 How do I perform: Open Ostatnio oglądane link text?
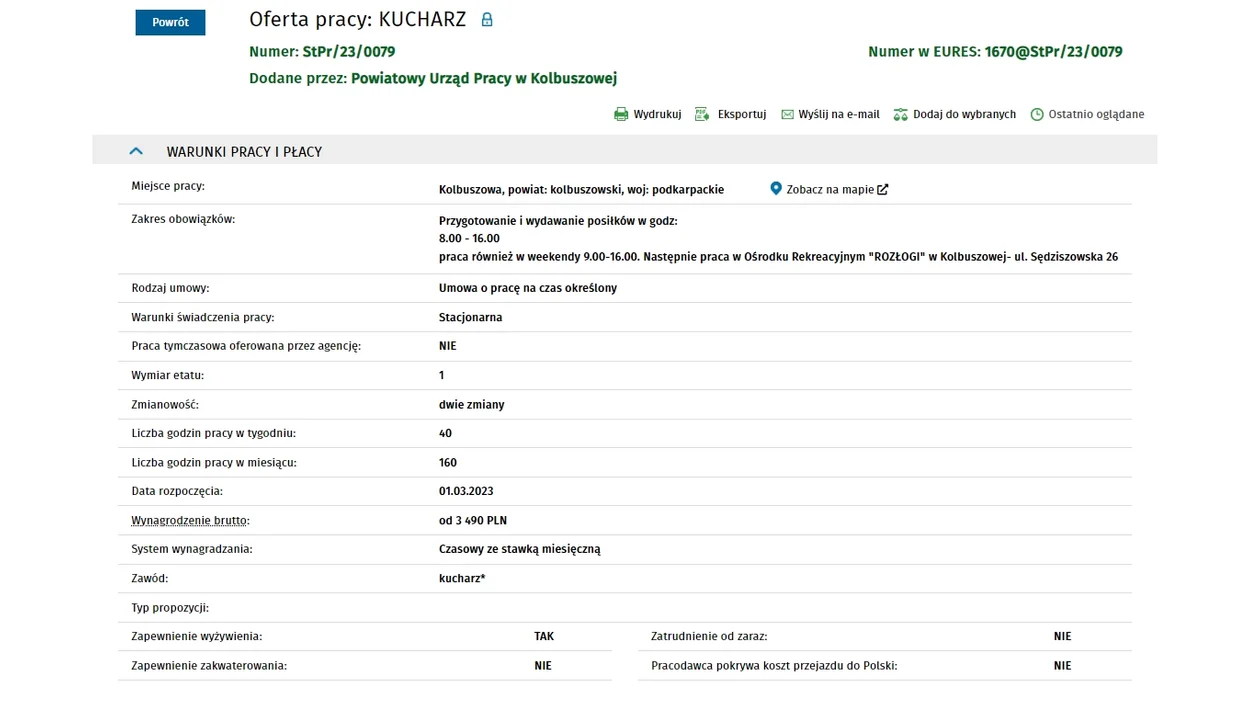tap(1096, 114)
